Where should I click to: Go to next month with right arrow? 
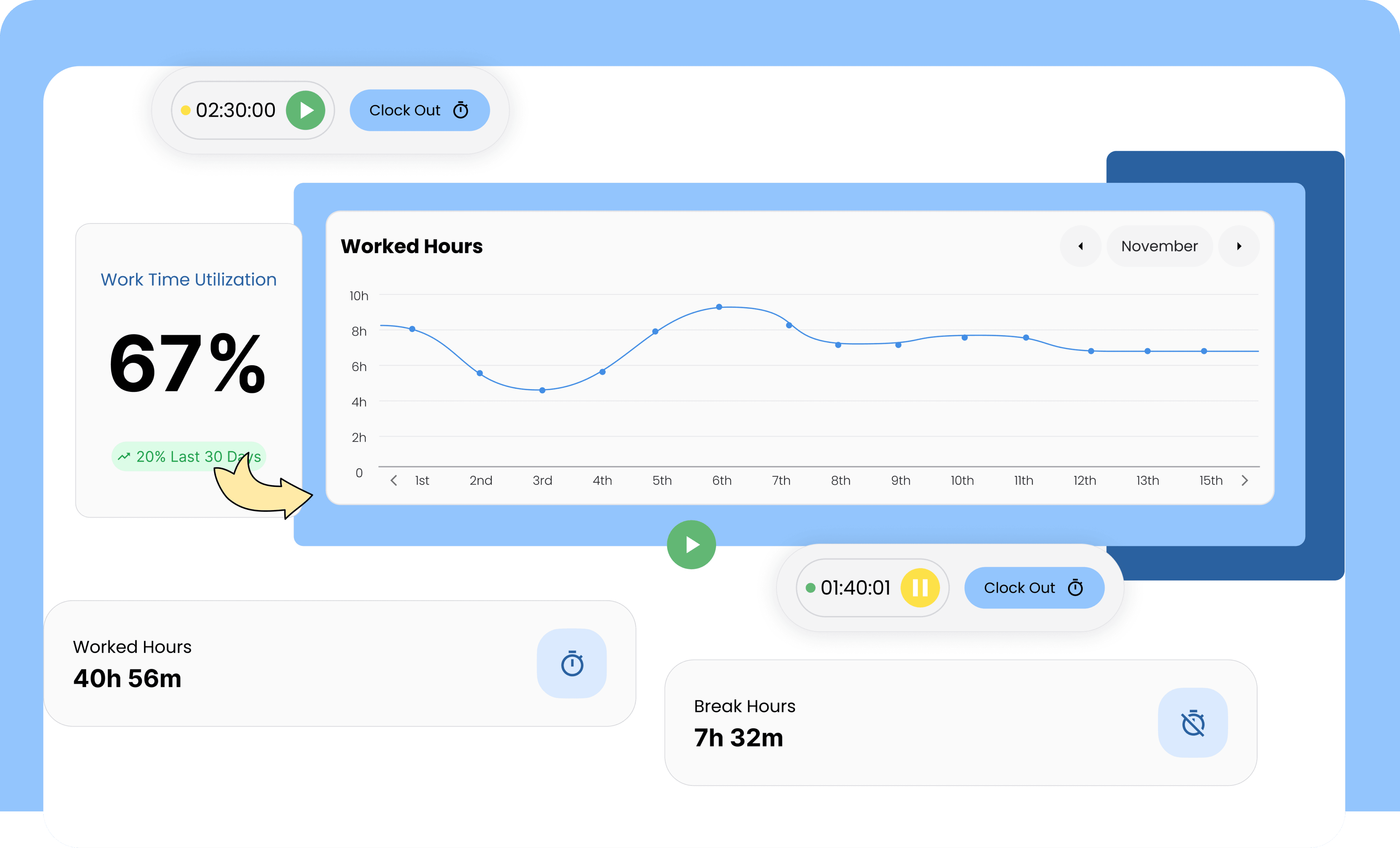point(1239,246)
